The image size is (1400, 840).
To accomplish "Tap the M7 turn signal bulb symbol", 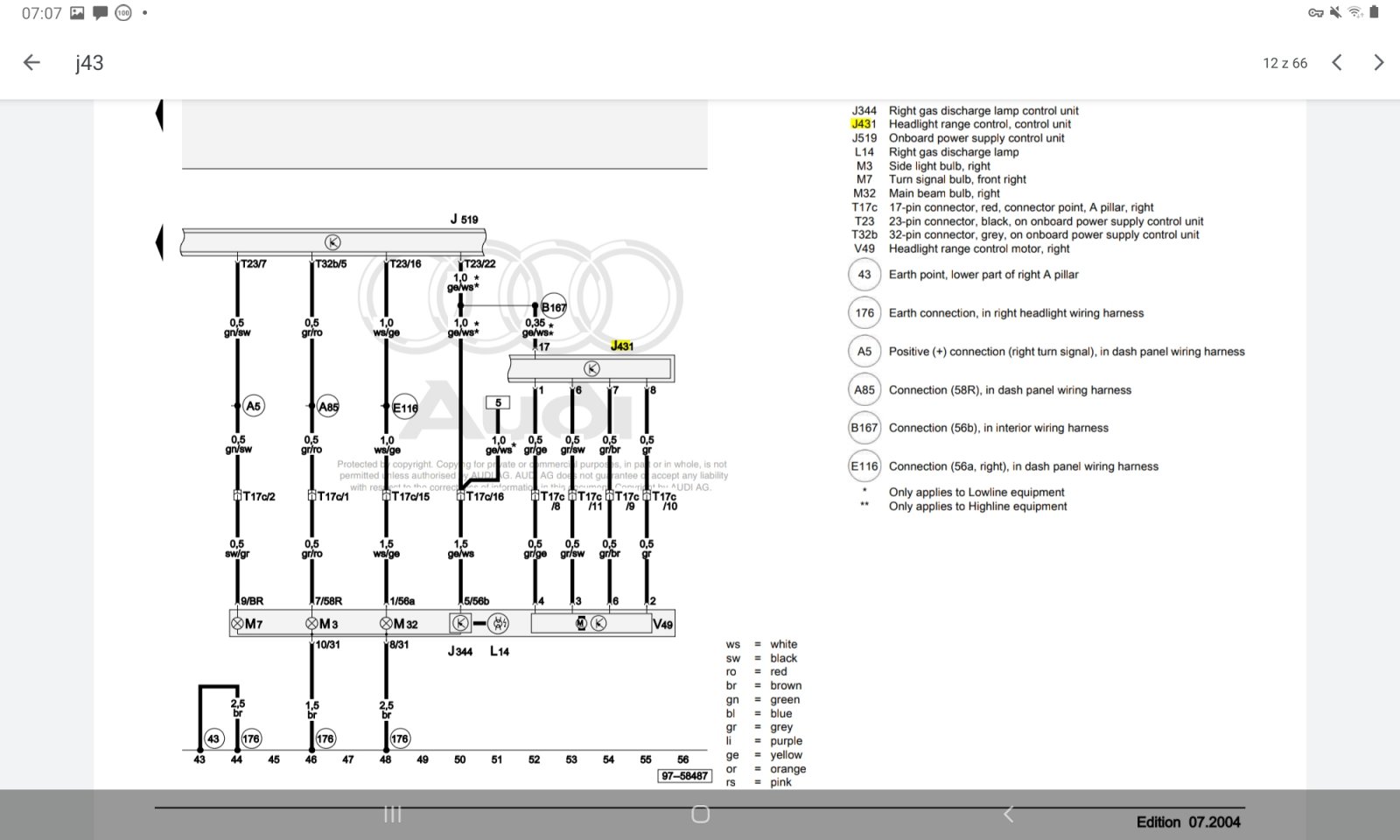I will (x=237, y=624).
